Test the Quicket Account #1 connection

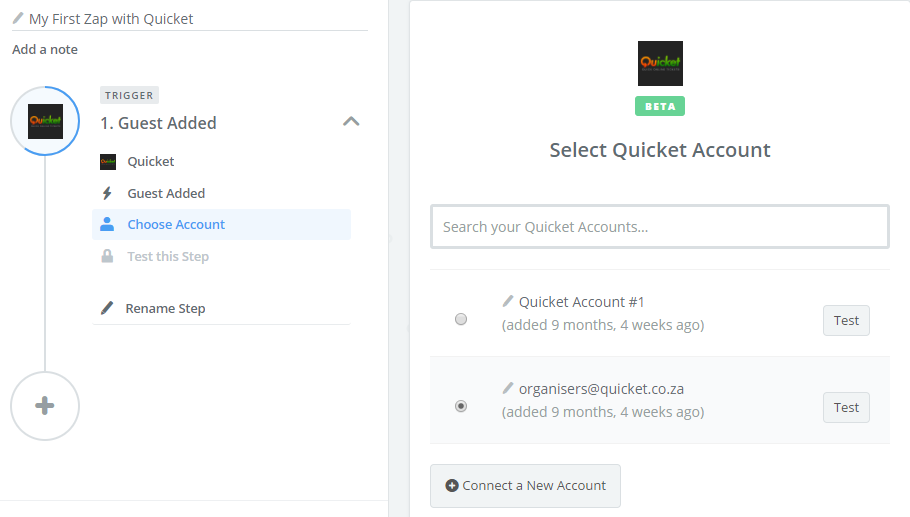pos(846,321)
